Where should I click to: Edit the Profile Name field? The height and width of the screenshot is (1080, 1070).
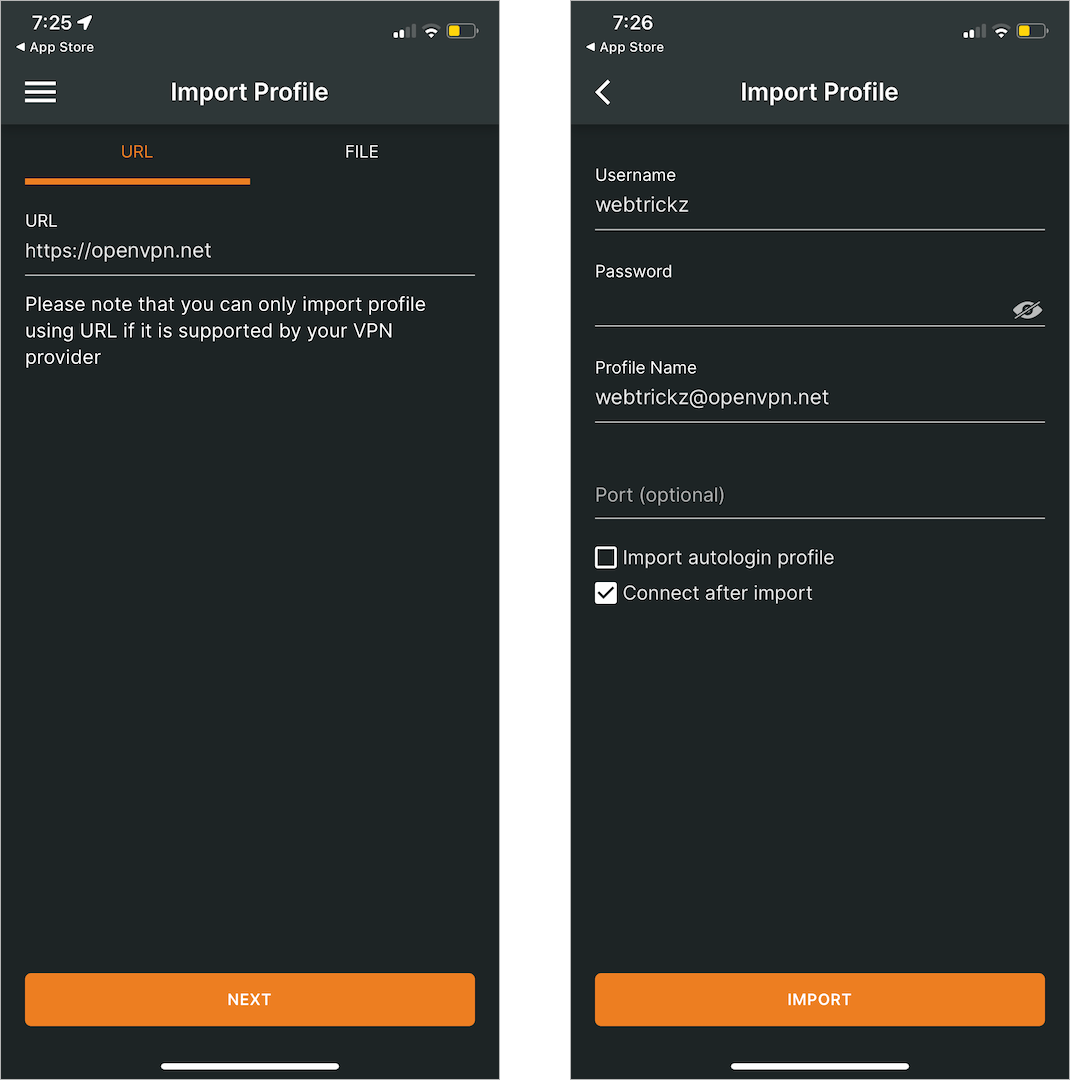click(819, 397)
